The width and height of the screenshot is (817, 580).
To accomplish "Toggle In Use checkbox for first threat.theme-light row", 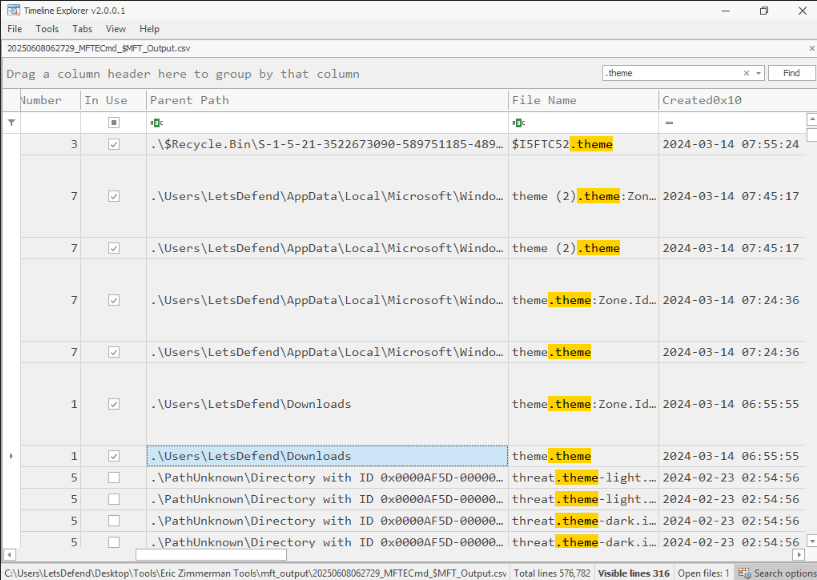I will [x=114, y=478].
